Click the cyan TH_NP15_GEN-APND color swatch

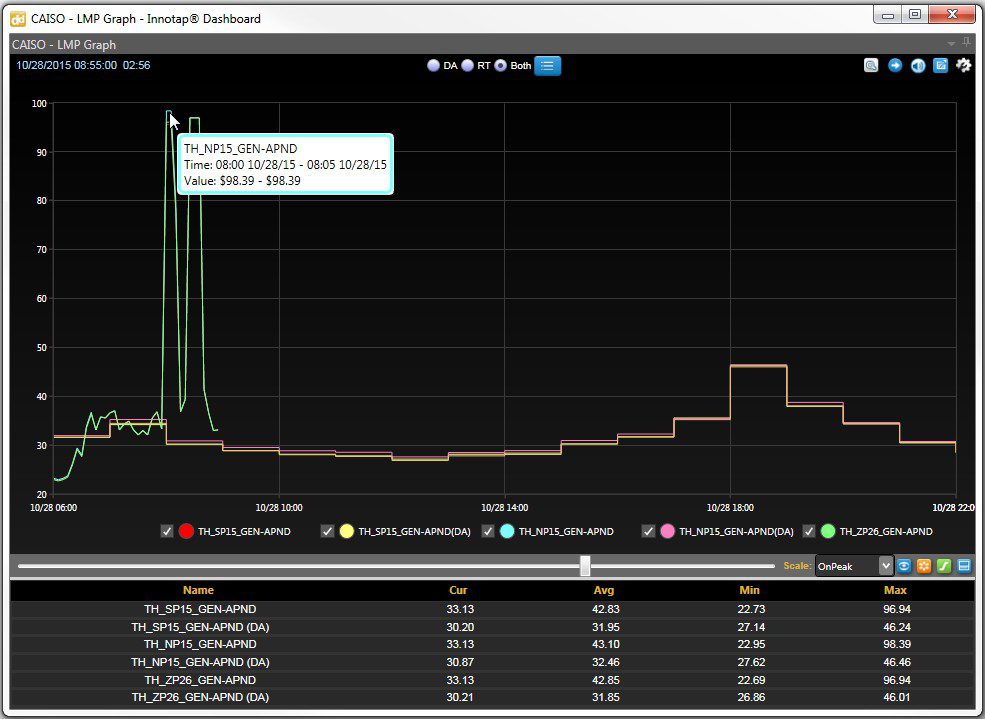[508, 531]
